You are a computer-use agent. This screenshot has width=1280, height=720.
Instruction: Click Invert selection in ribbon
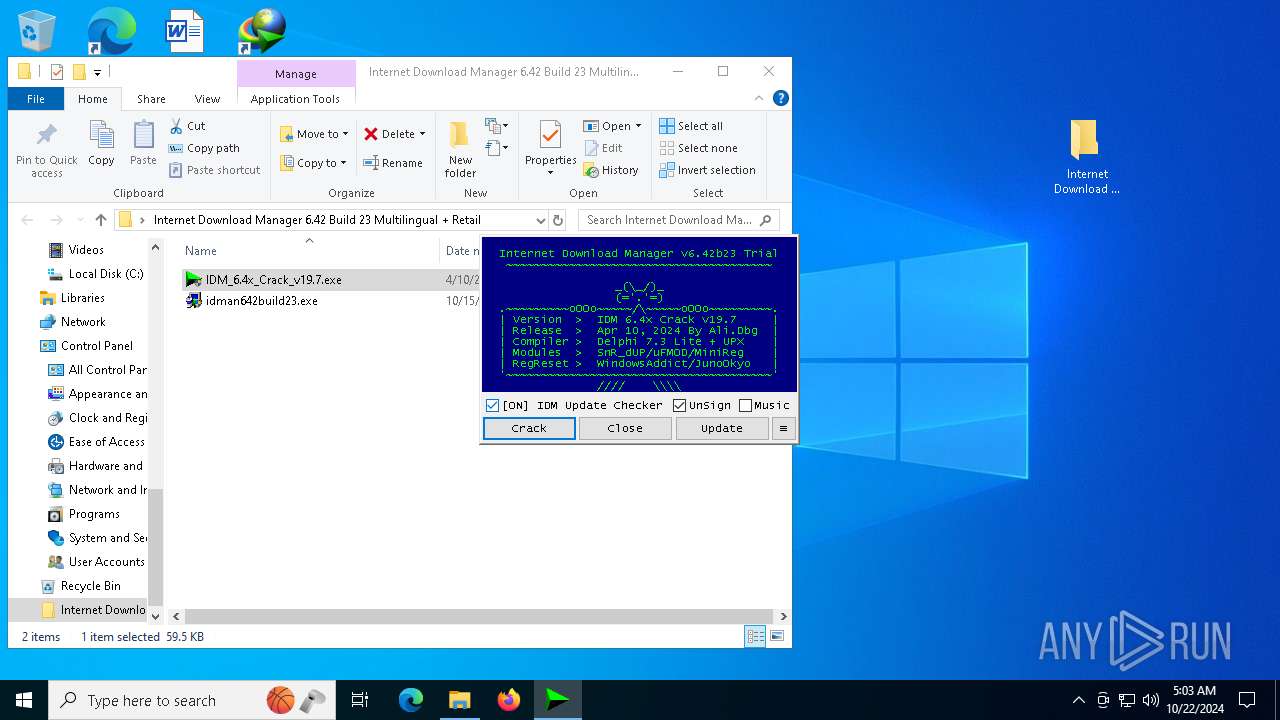click(707, 170)
